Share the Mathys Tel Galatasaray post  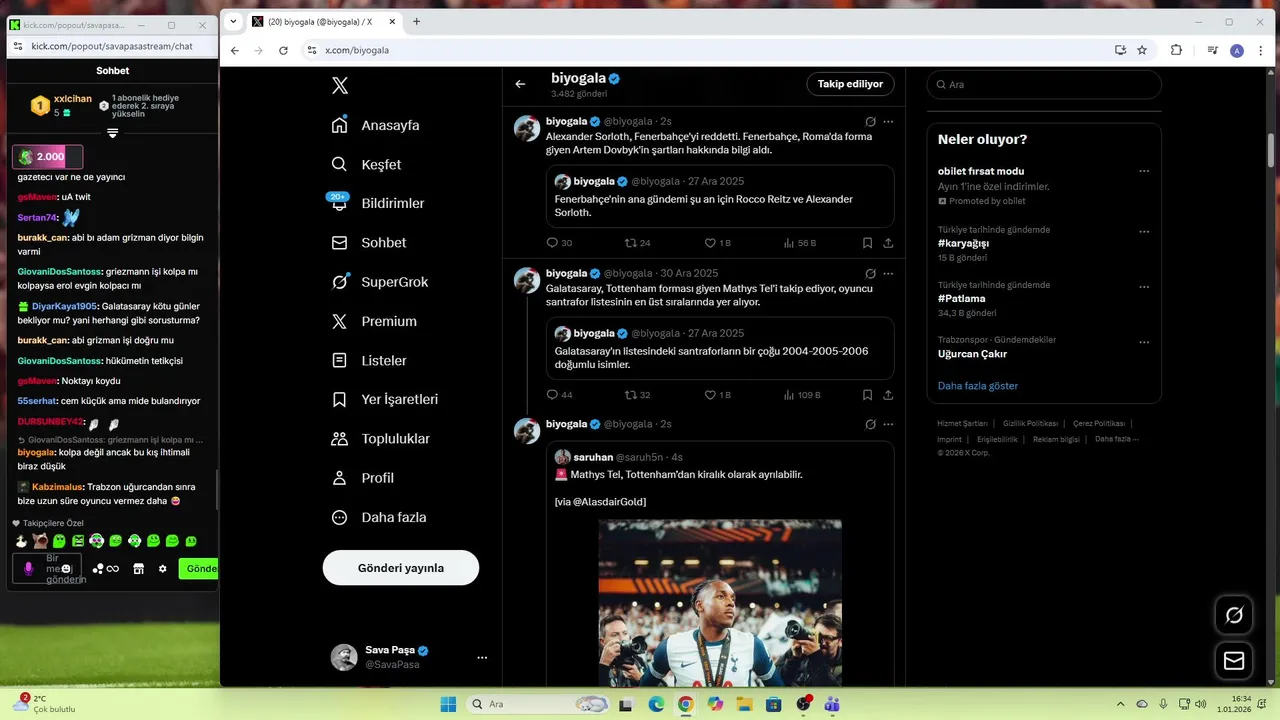[x=888, y=395]
